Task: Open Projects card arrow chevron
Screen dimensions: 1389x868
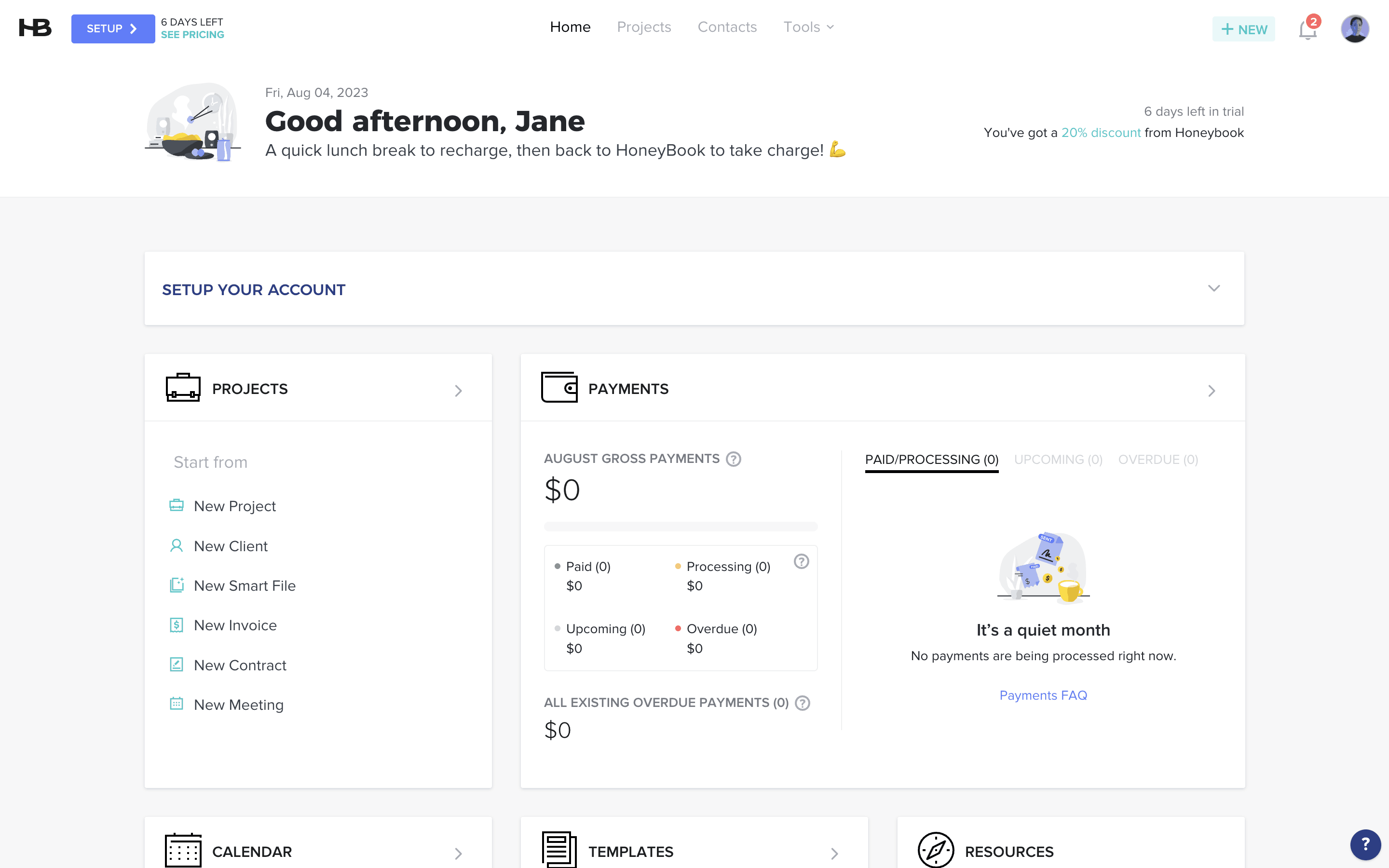Action: (x=458, y=391)
